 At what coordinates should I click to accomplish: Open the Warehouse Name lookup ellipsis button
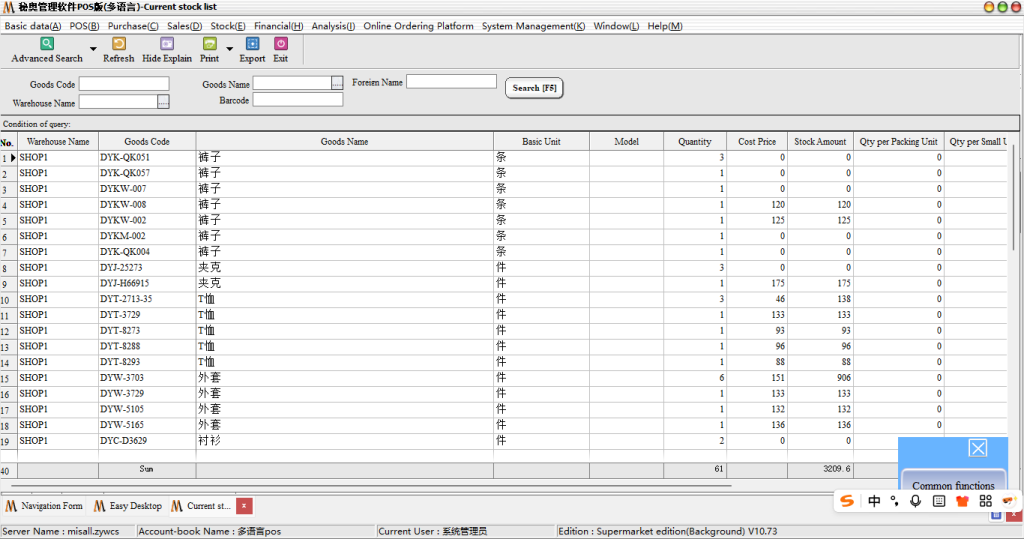click(164, 101)
